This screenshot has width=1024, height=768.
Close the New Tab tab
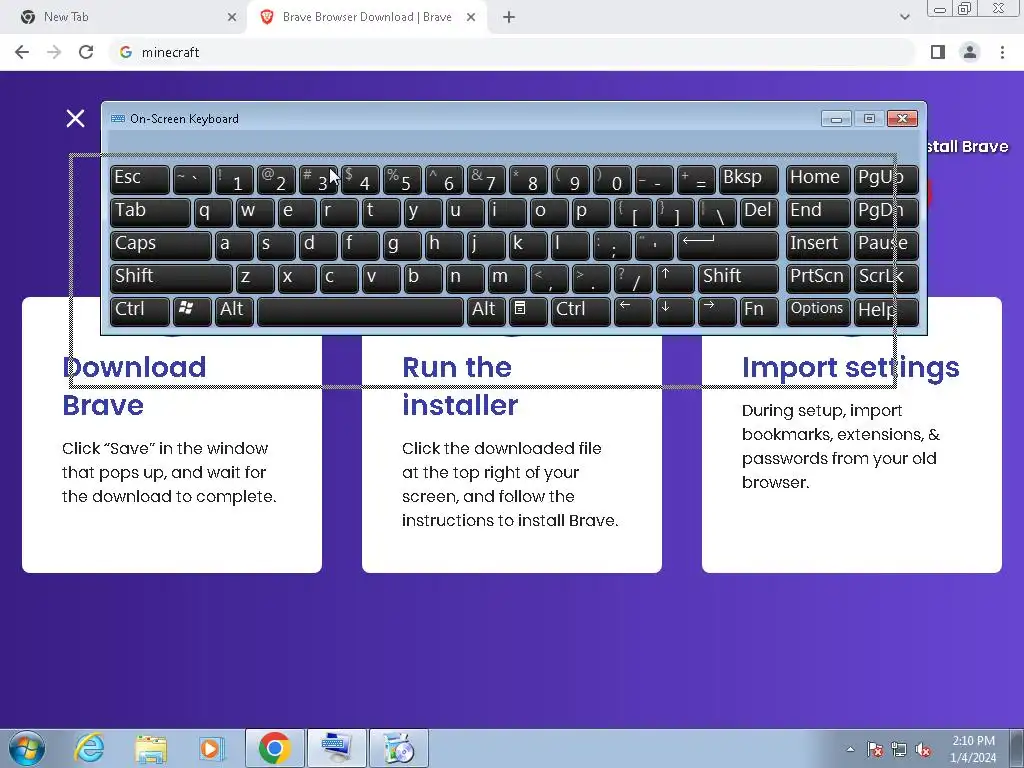[232, 18]
